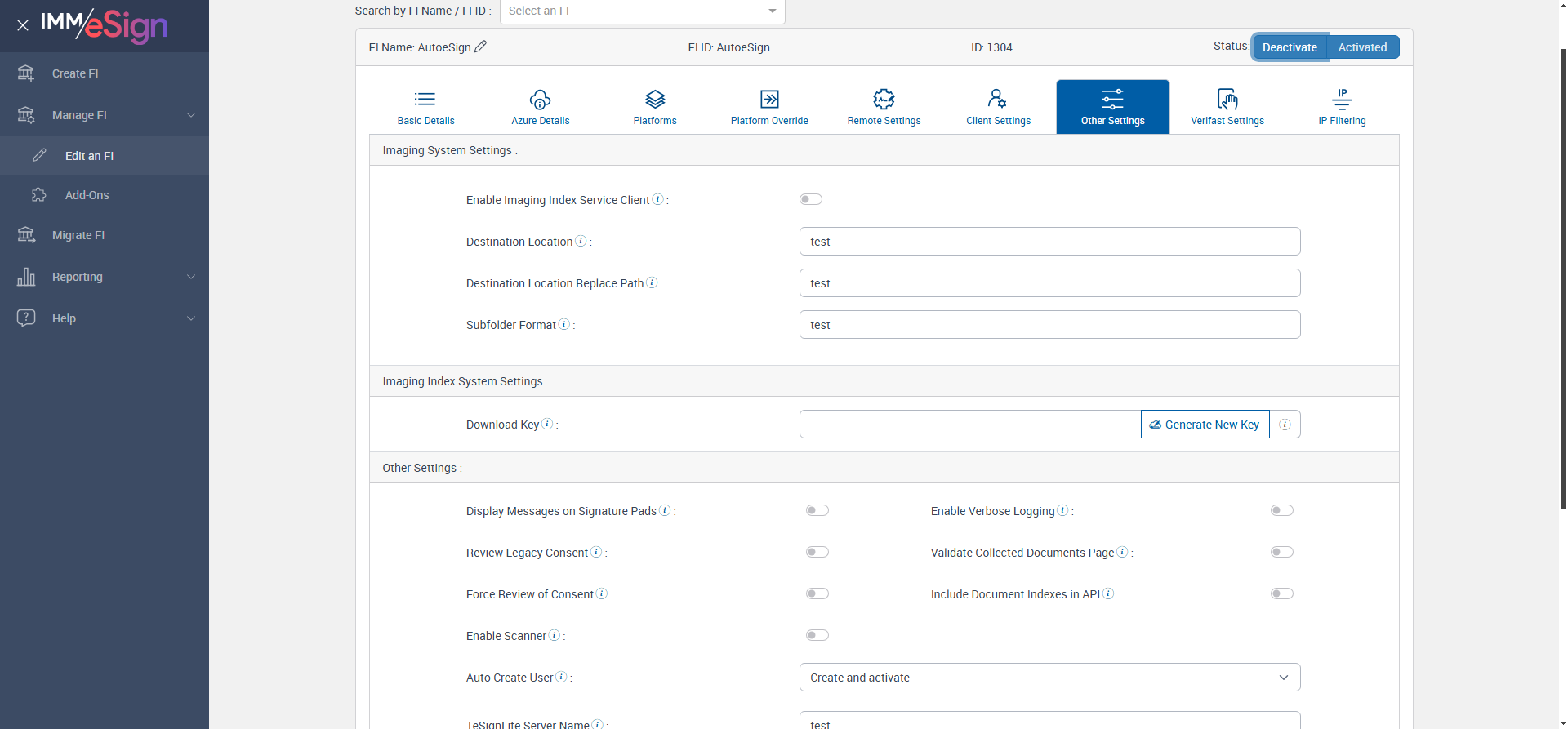Enable Verbose Logging switch

[x=1281, y=510]
